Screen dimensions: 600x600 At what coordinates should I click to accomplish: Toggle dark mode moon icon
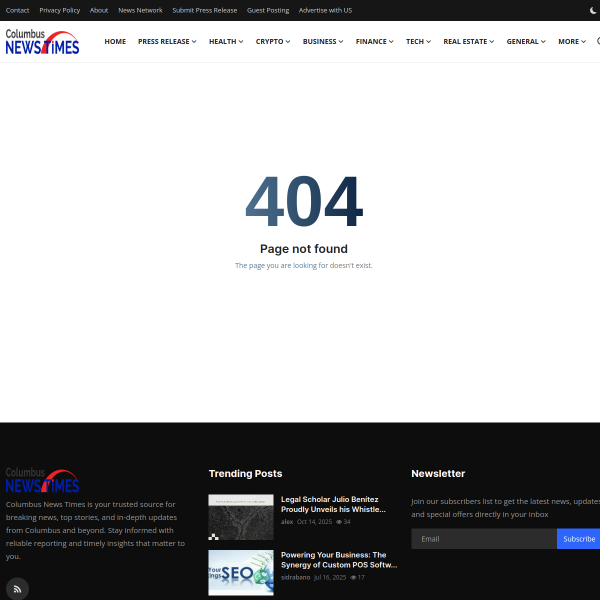click(x=593, y=10)
